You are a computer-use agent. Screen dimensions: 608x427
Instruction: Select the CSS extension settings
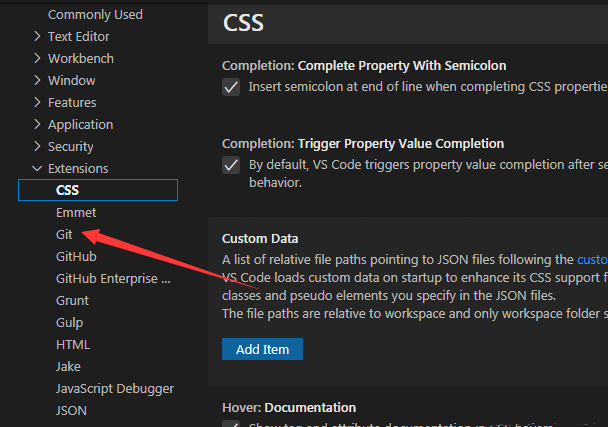[x=68, y=190]
